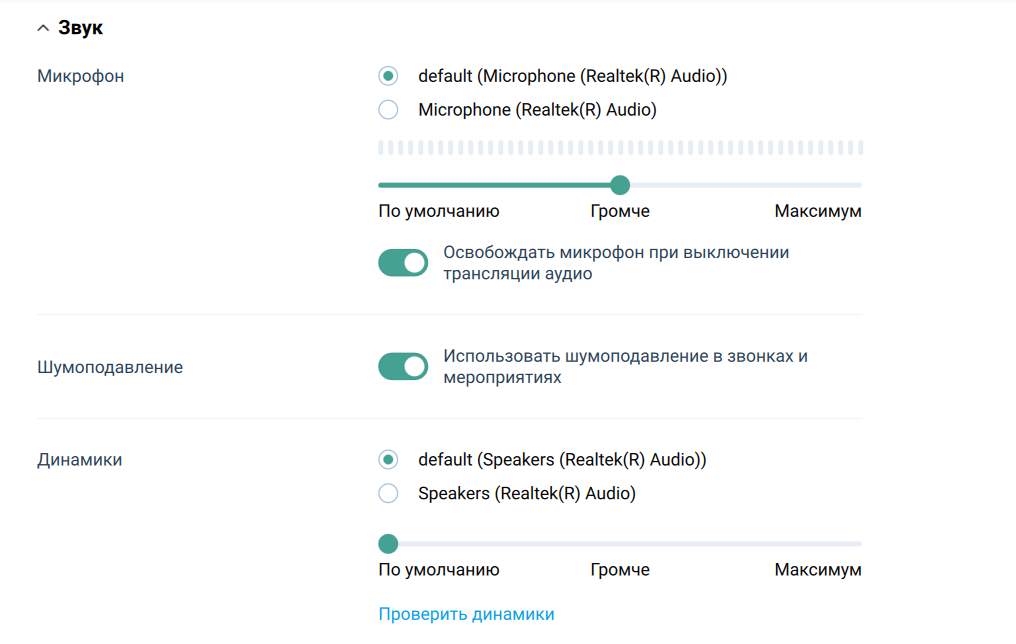The width and height of the screenshot is (1016, 644).
Task: Select default Microphone (Realtek(R) Audio)
Action: pyautogui.click(x=388, y=75)
